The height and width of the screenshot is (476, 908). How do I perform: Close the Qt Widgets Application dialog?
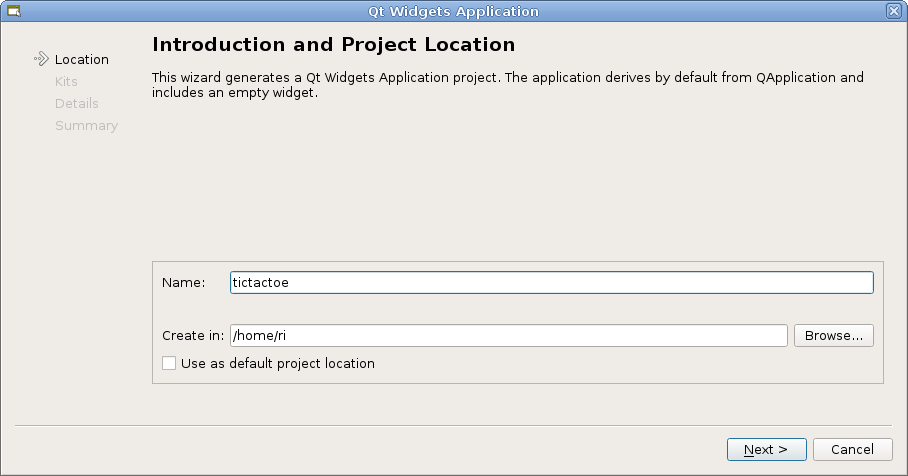(x=894, y=11)
